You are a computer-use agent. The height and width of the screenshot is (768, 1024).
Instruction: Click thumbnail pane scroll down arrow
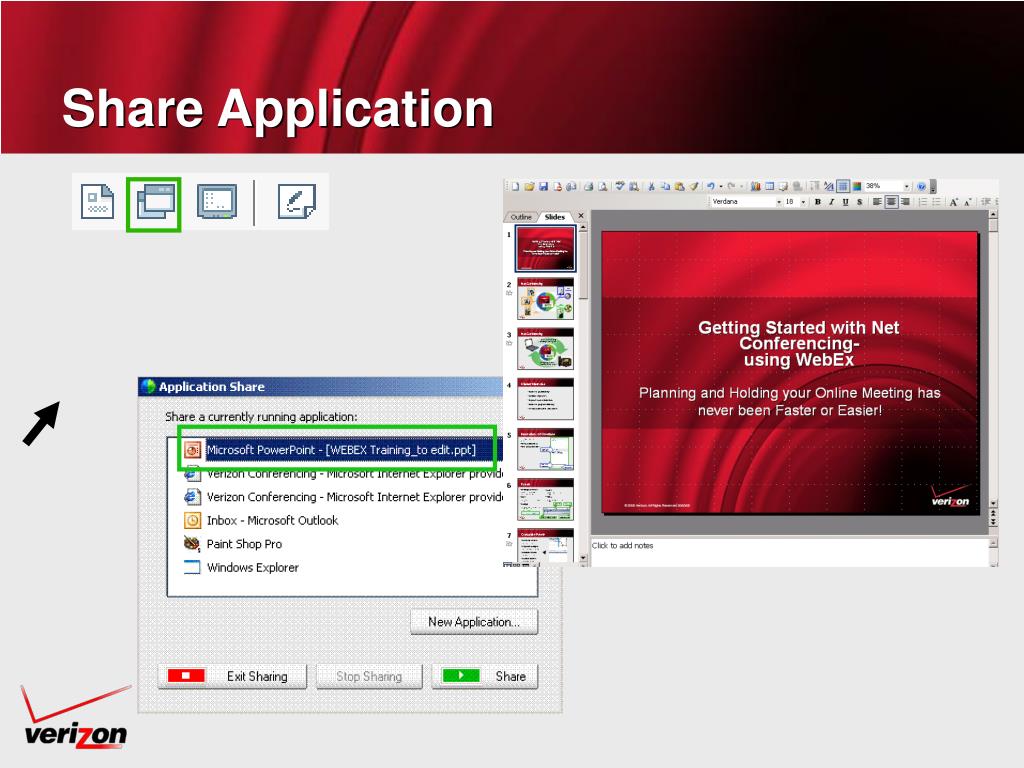point(583,558)
